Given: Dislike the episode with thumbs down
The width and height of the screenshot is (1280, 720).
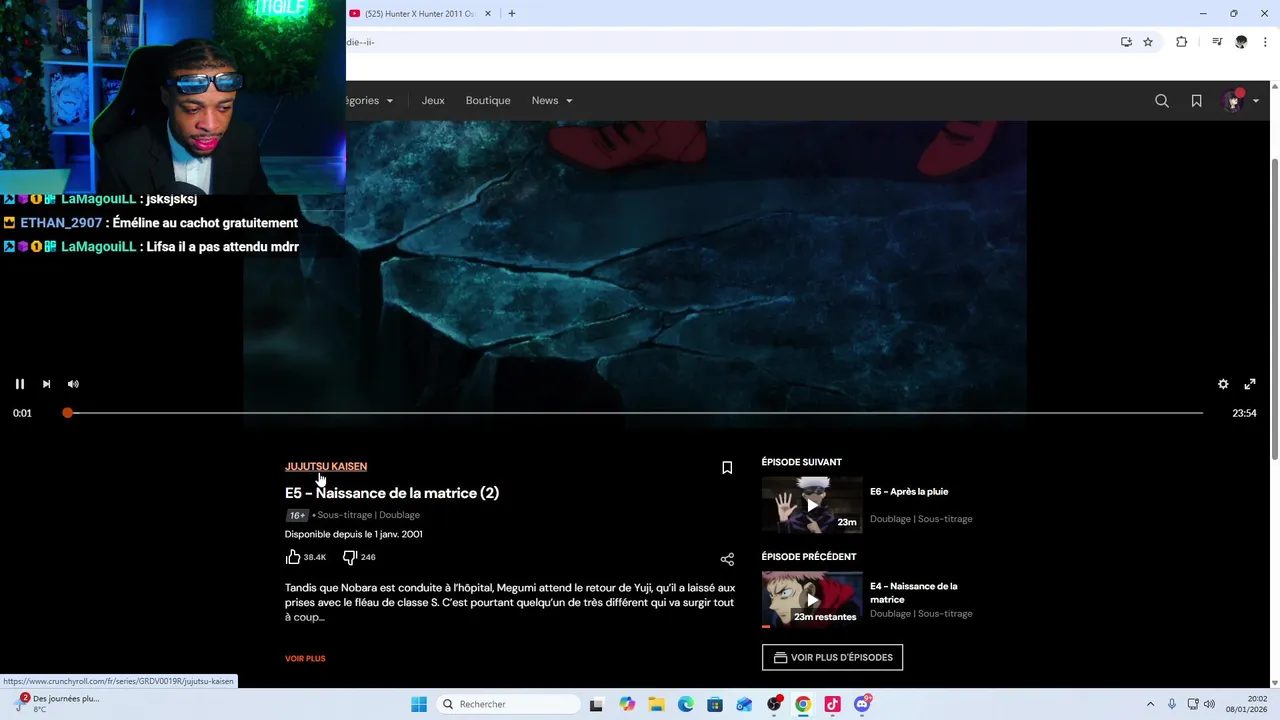Looking at the screenshot, I should pos(350,557).
